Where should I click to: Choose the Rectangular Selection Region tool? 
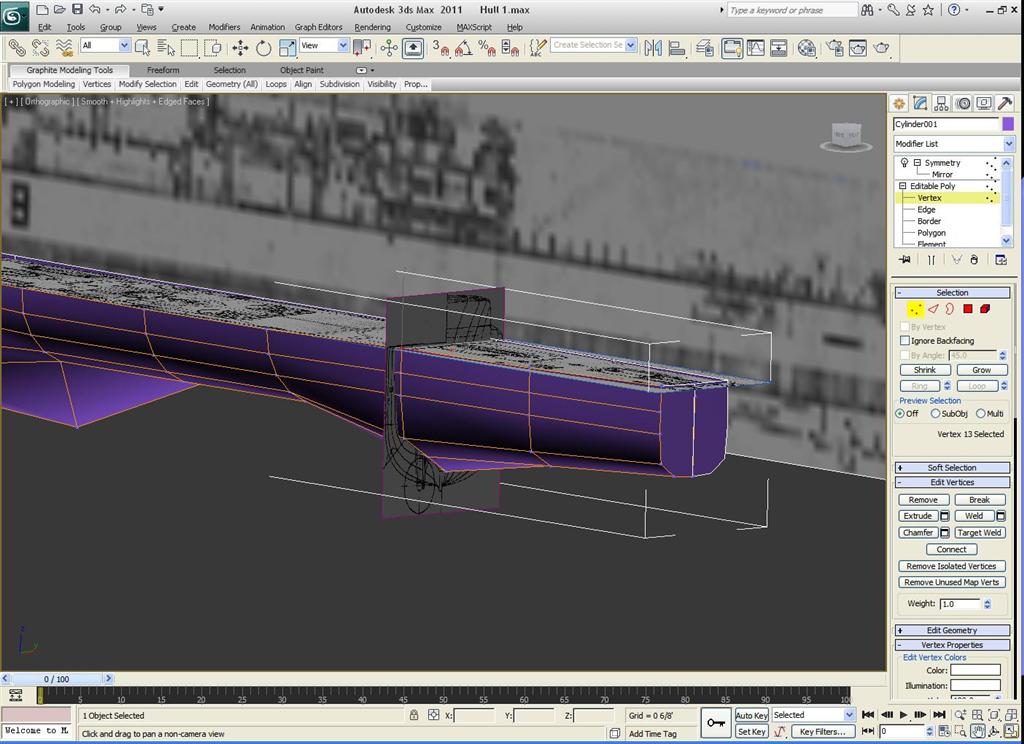189,48
